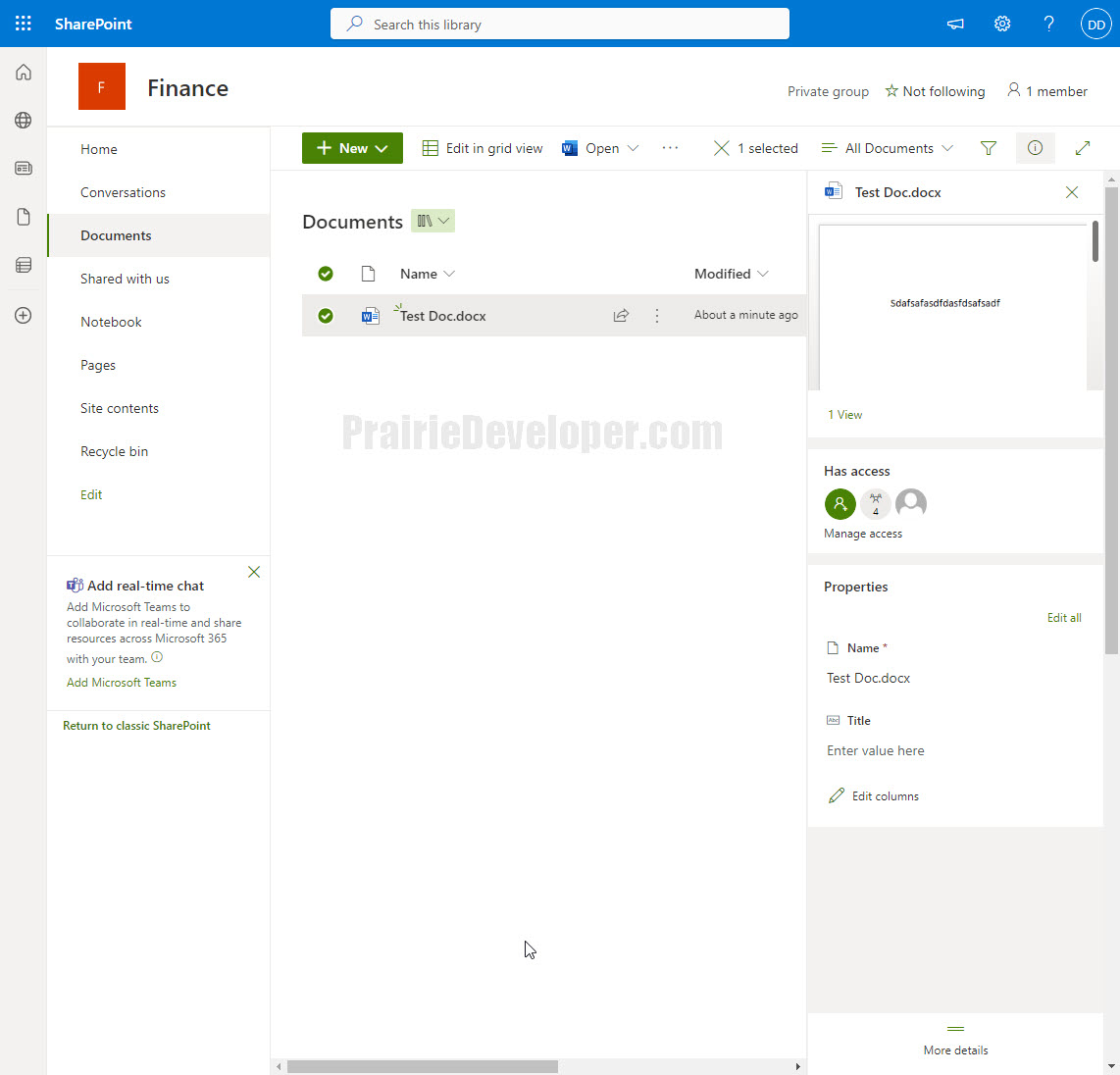Image resolution: width=1120 pixels, height=1075 pixels.
Task: Click the Word file icon in the list row
Action: [x=370, y=315]
